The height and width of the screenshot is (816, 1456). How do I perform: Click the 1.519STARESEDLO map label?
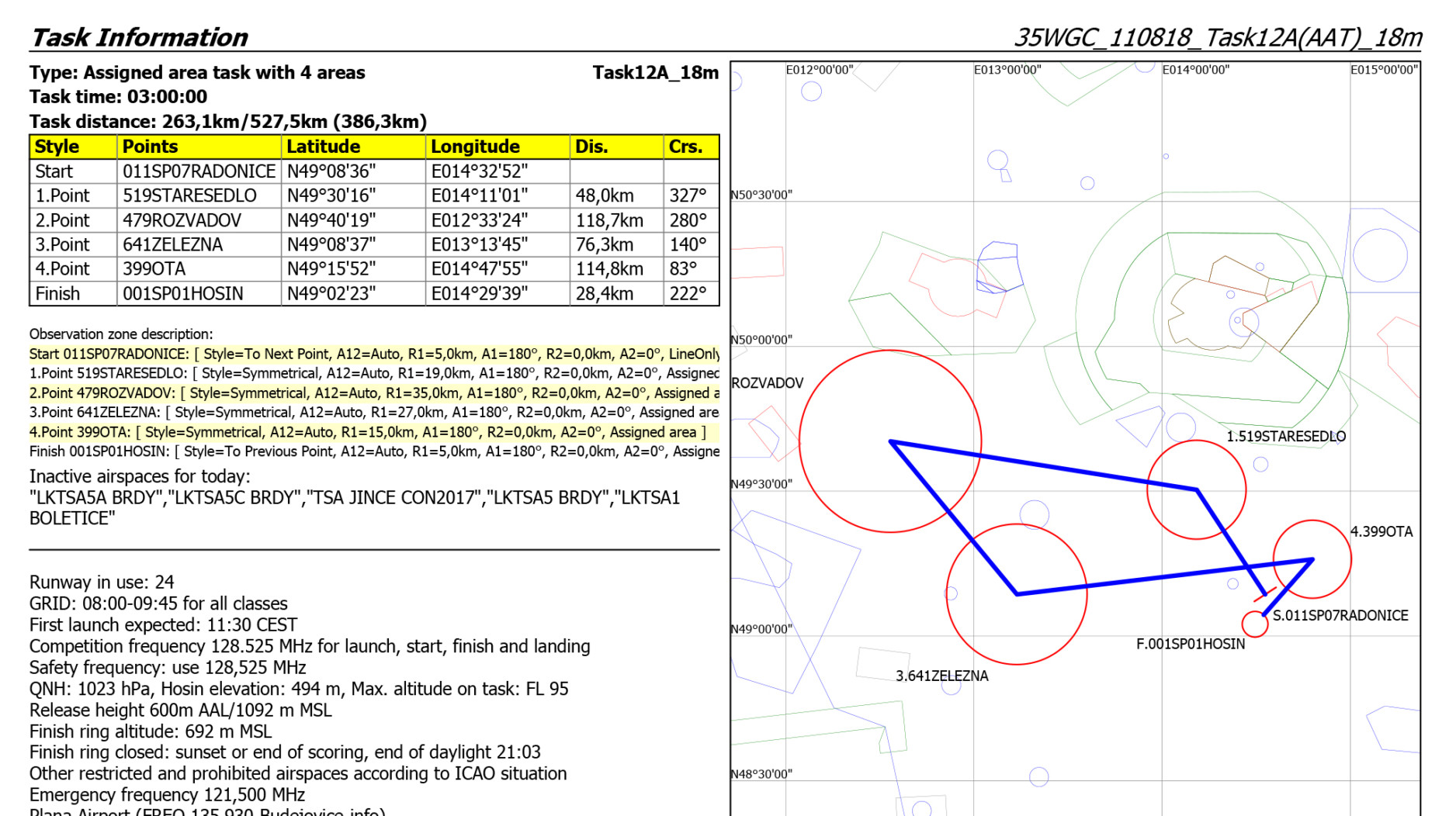tap(1285, 437)
